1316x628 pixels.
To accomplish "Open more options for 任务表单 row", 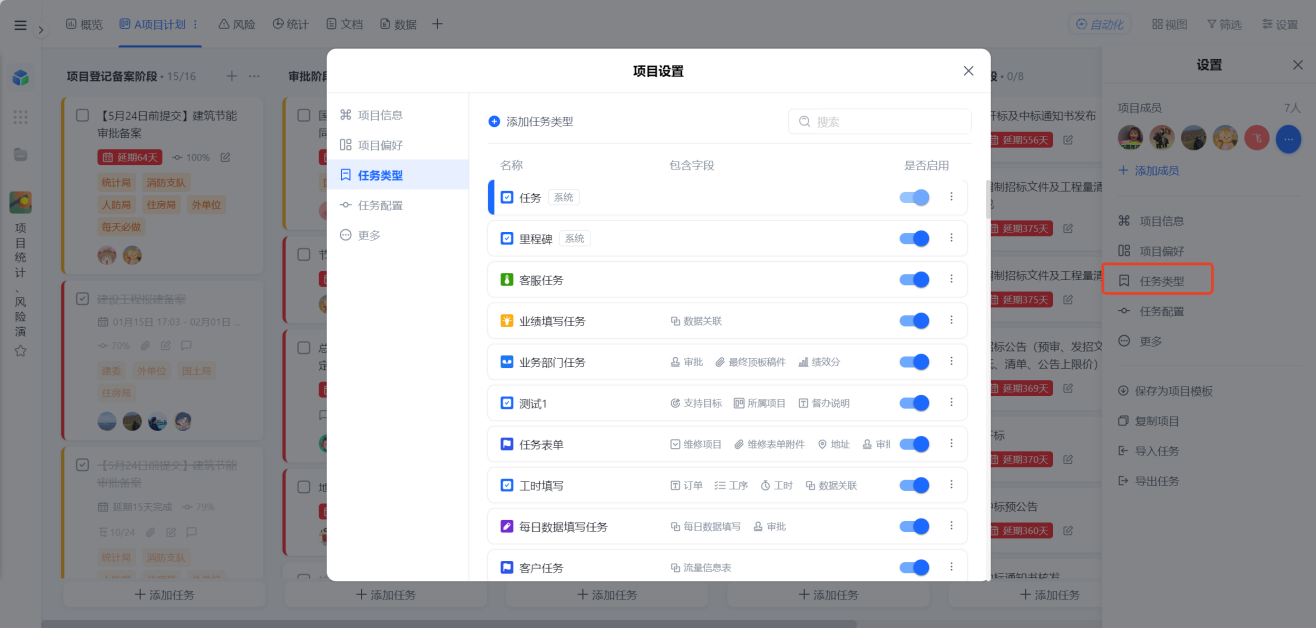I will (951, 443).
